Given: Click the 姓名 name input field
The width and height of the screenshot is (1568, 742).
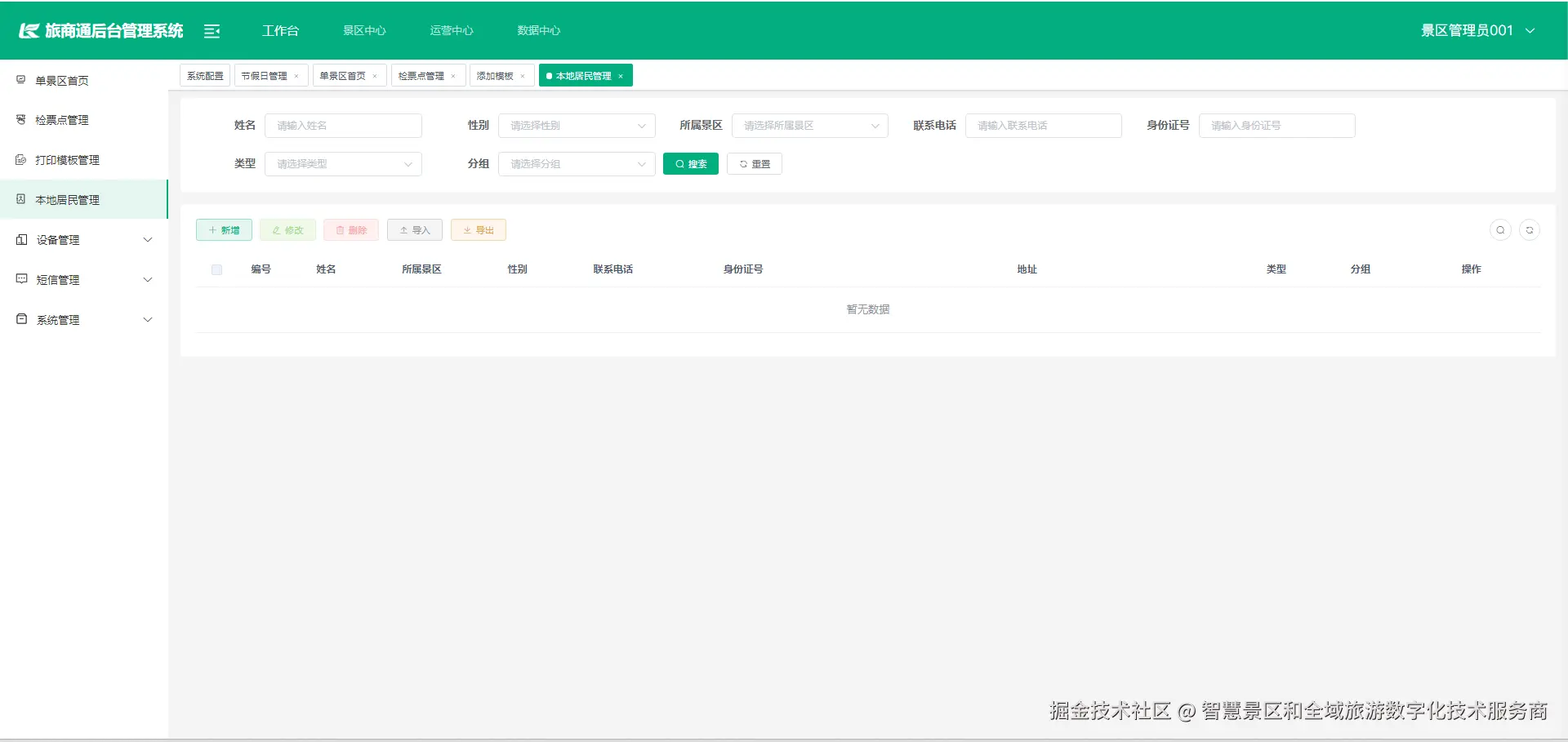Looking at the screenshot, I should 343,125.
